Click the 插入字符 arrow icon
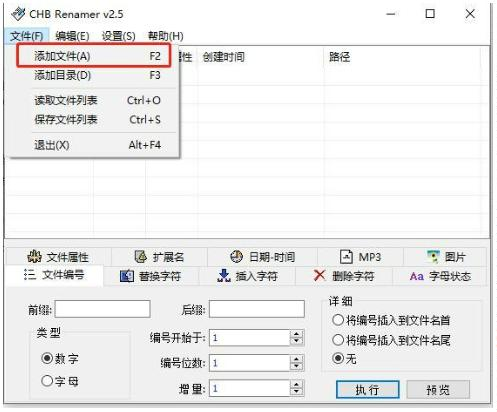The width and height of the screenshot is (497, 412). [x=224, y=276]
